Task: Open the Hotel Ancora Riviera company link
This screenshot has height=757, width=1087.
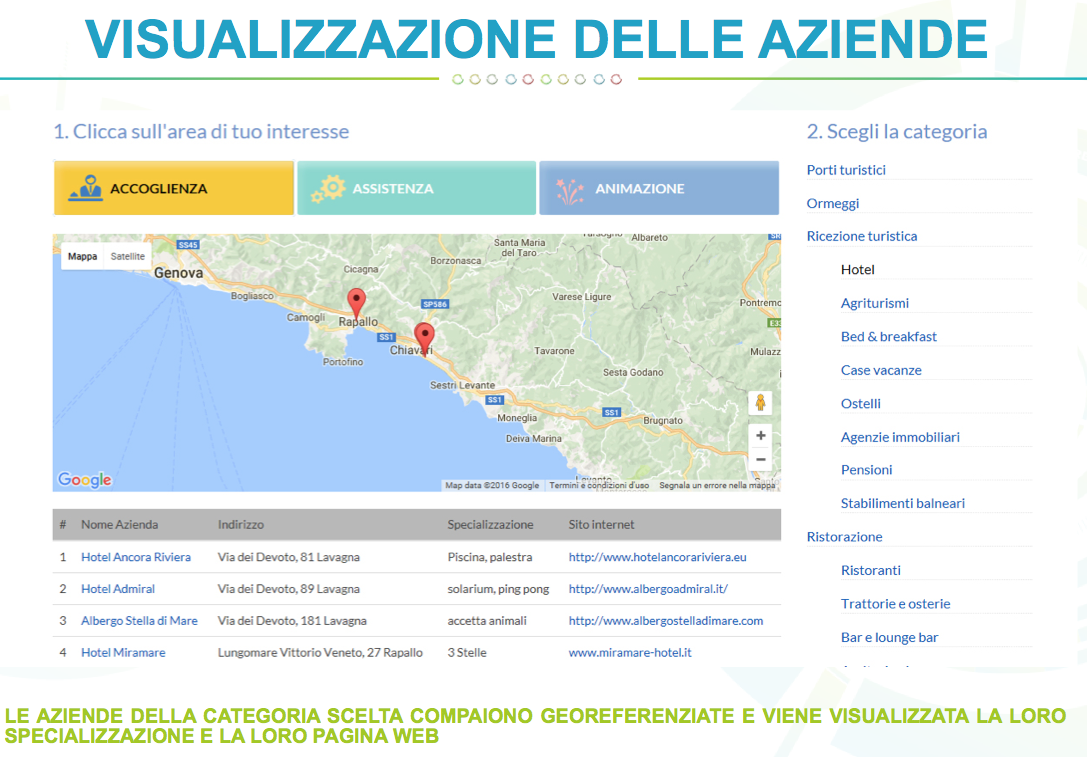Action: 136,557
